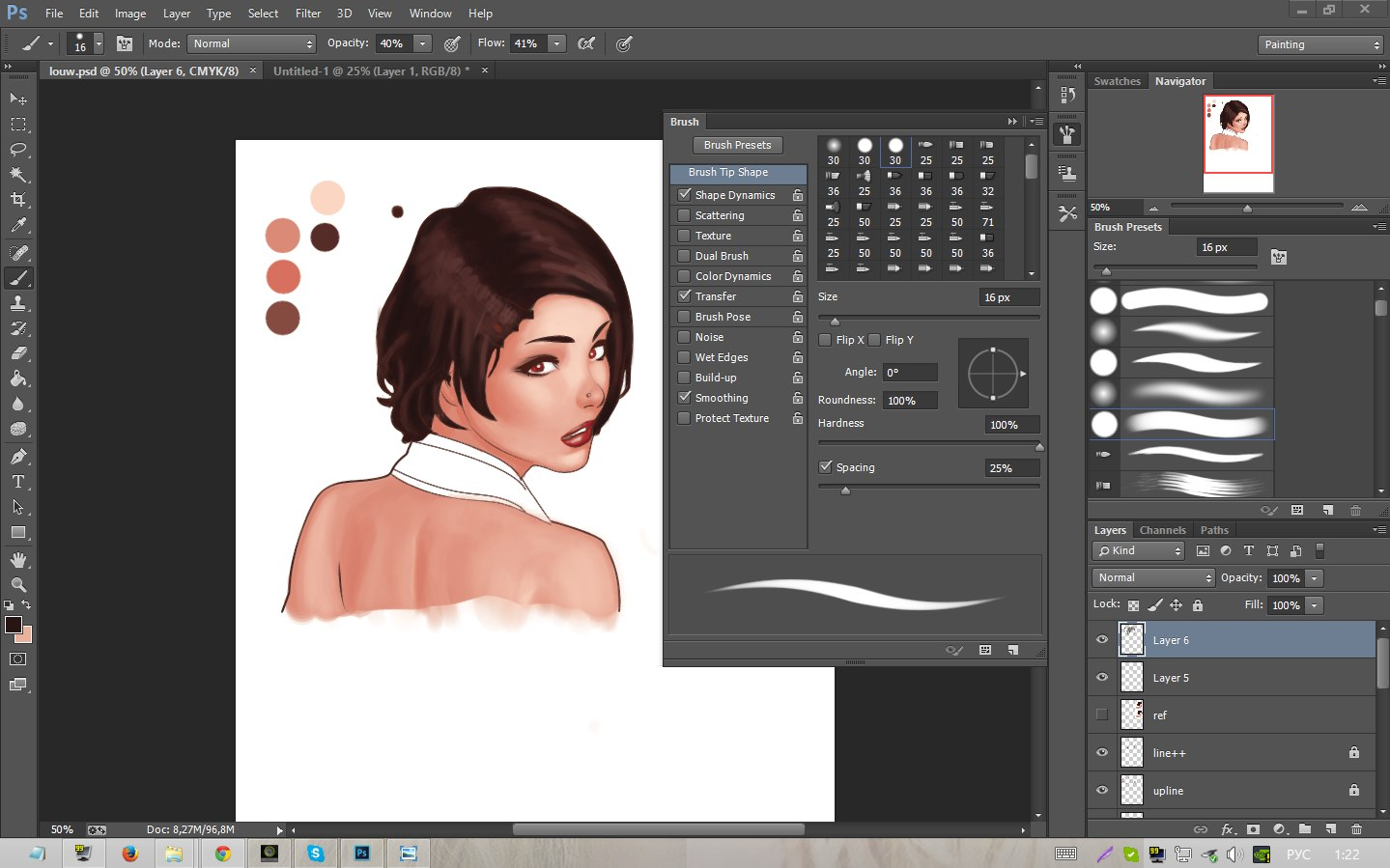Choose the Horizontal Type tool
This screenshot has width=1390, height=868.
click(x=18, y=482)
